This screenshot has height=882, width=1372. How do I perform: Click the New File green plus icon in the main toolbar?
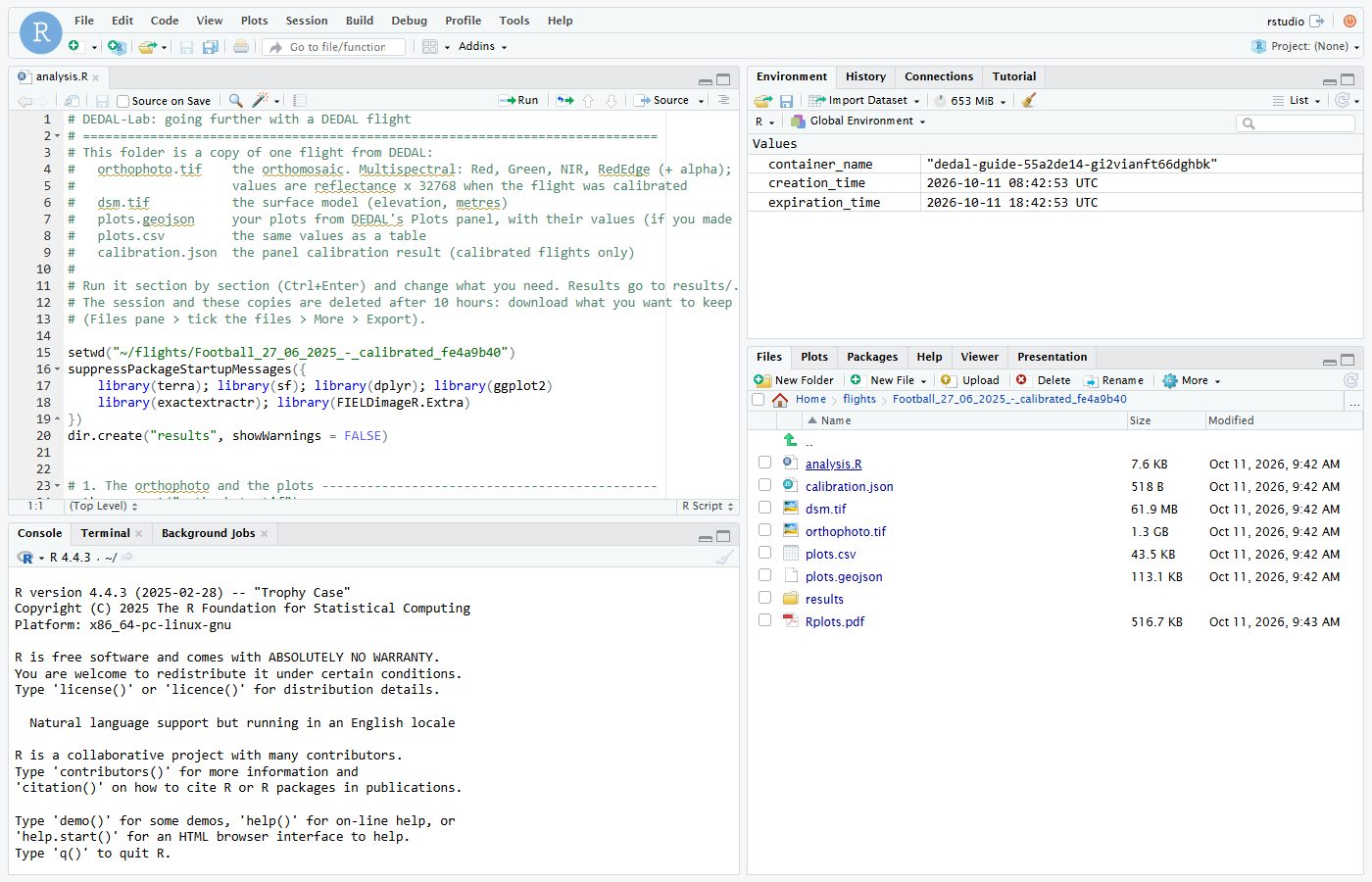pos(73,46)
